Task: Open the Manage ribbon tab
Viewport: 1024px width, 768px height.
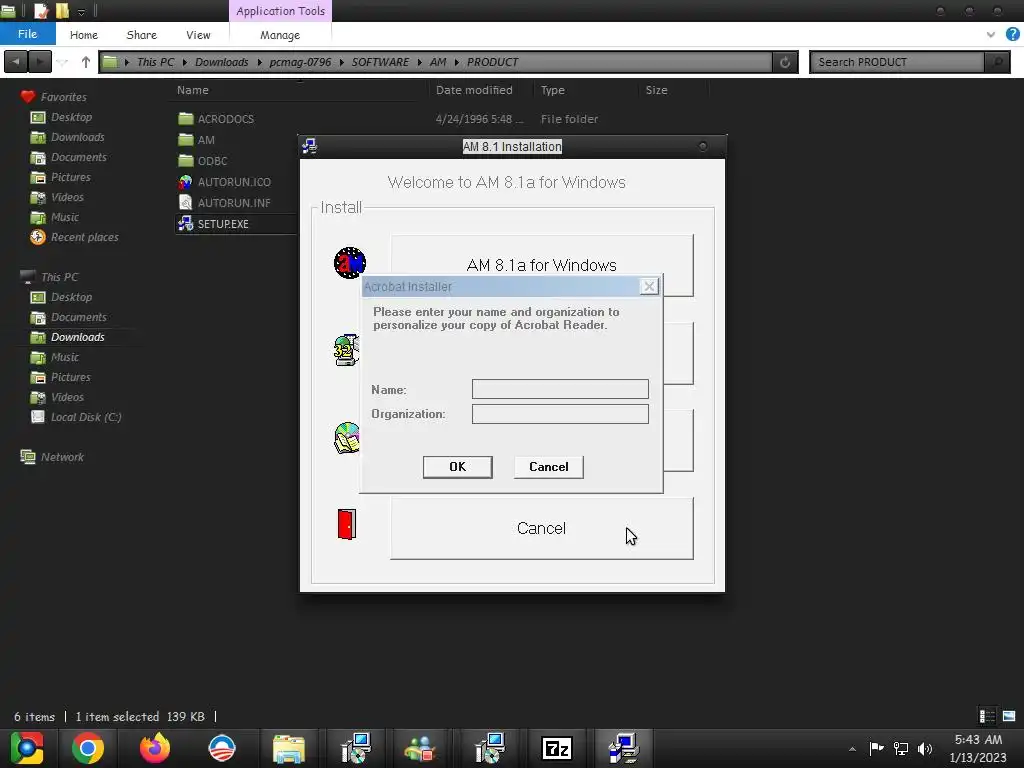Action: click(280, 35)
